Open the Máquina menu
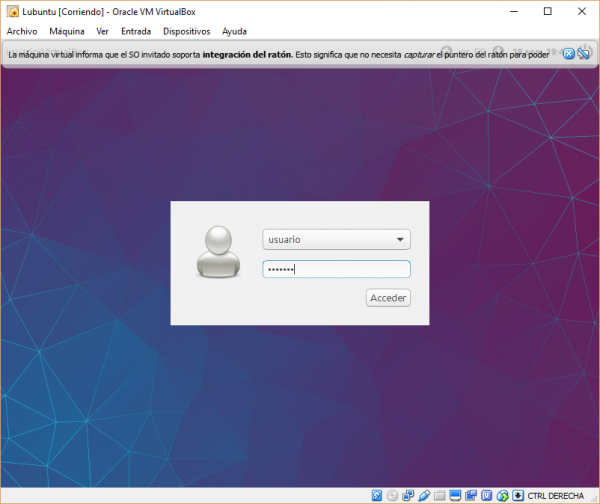Viewport: 600px width, 504px height. 67,31
